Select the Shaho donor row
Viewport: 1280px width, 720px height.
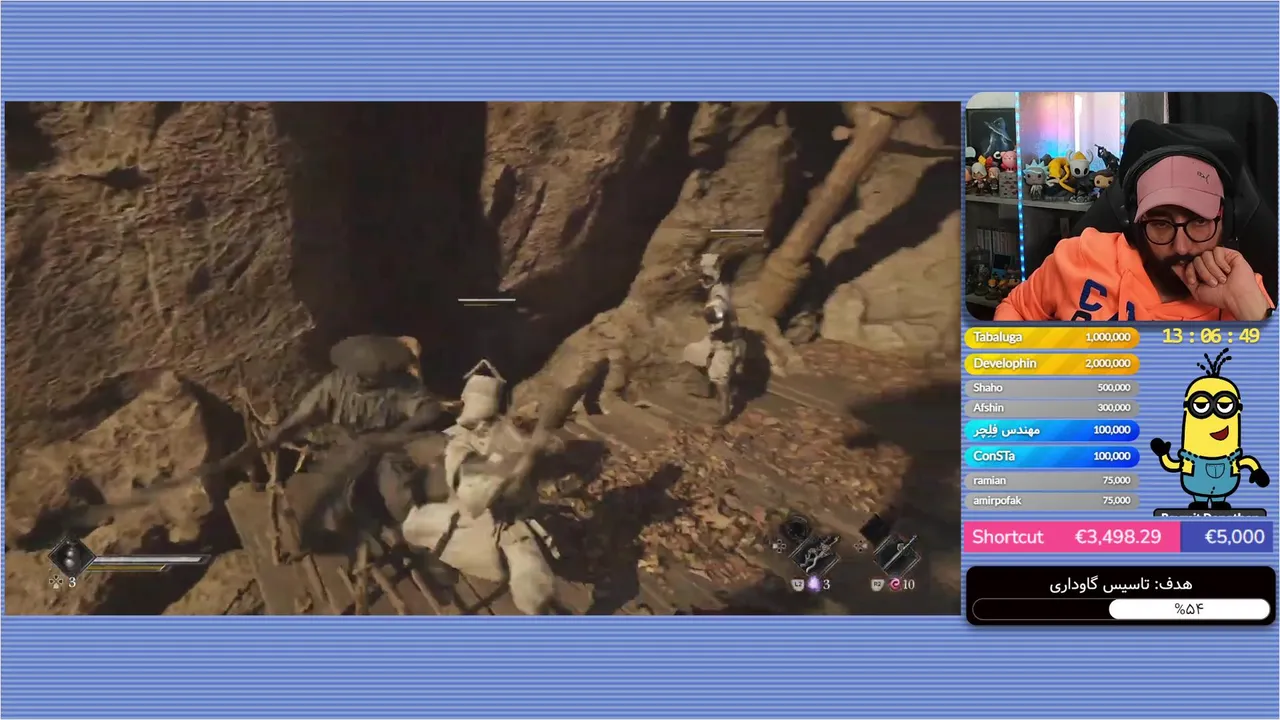click(1051, 388)
